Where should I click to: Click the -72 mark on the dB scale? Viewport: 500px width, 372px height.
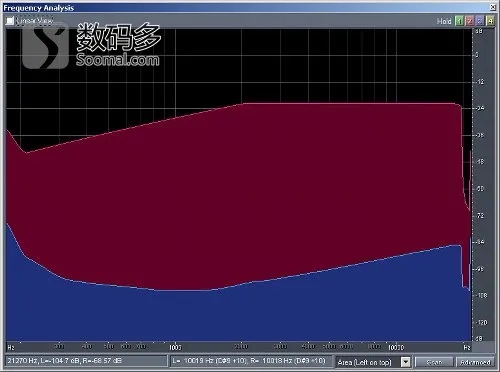click(480, 215)
